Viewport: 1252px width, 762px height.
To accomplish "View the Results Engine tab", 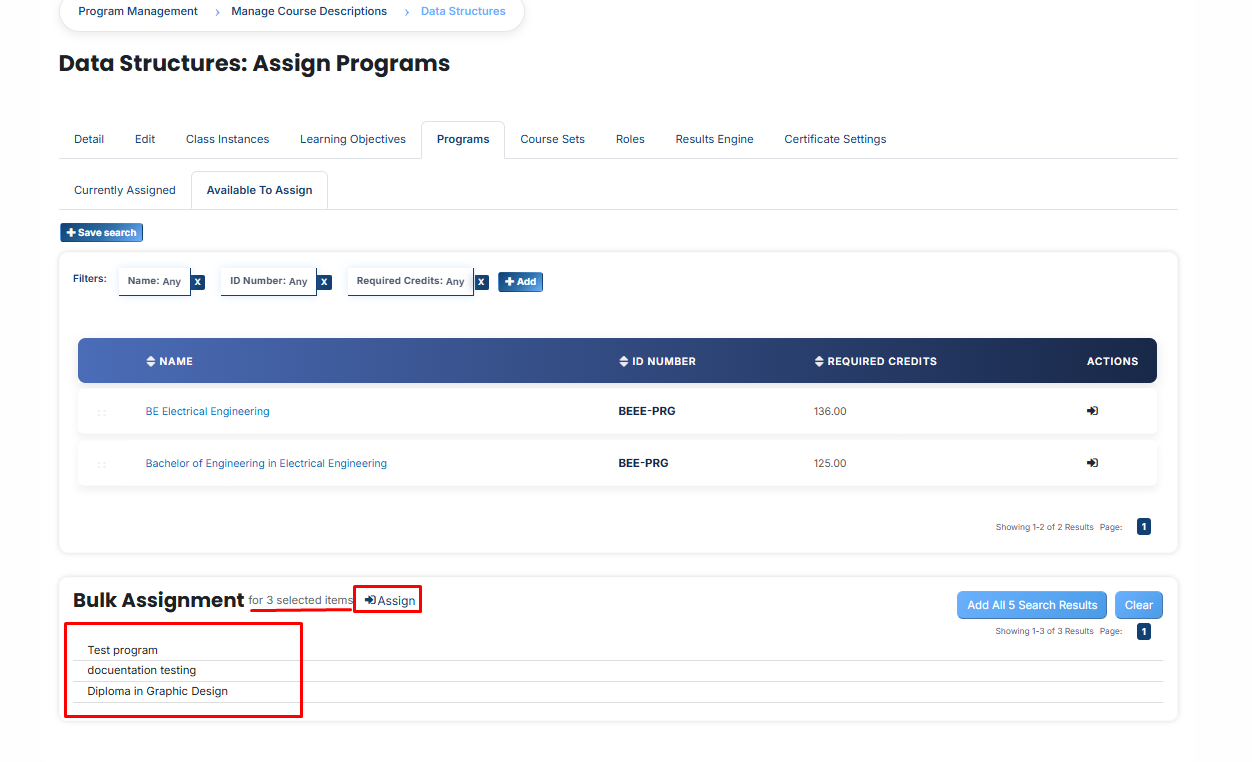I will click(x=714, y=139).
